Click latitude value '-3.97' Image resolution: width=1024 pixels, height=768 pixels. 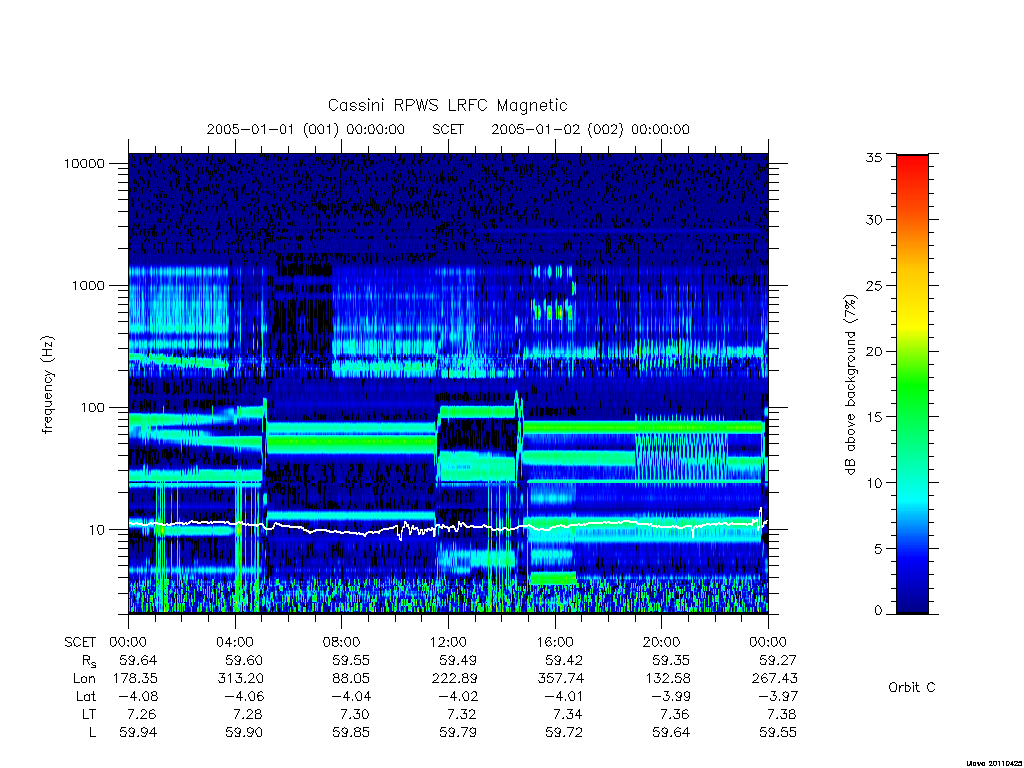pos(778,697)
